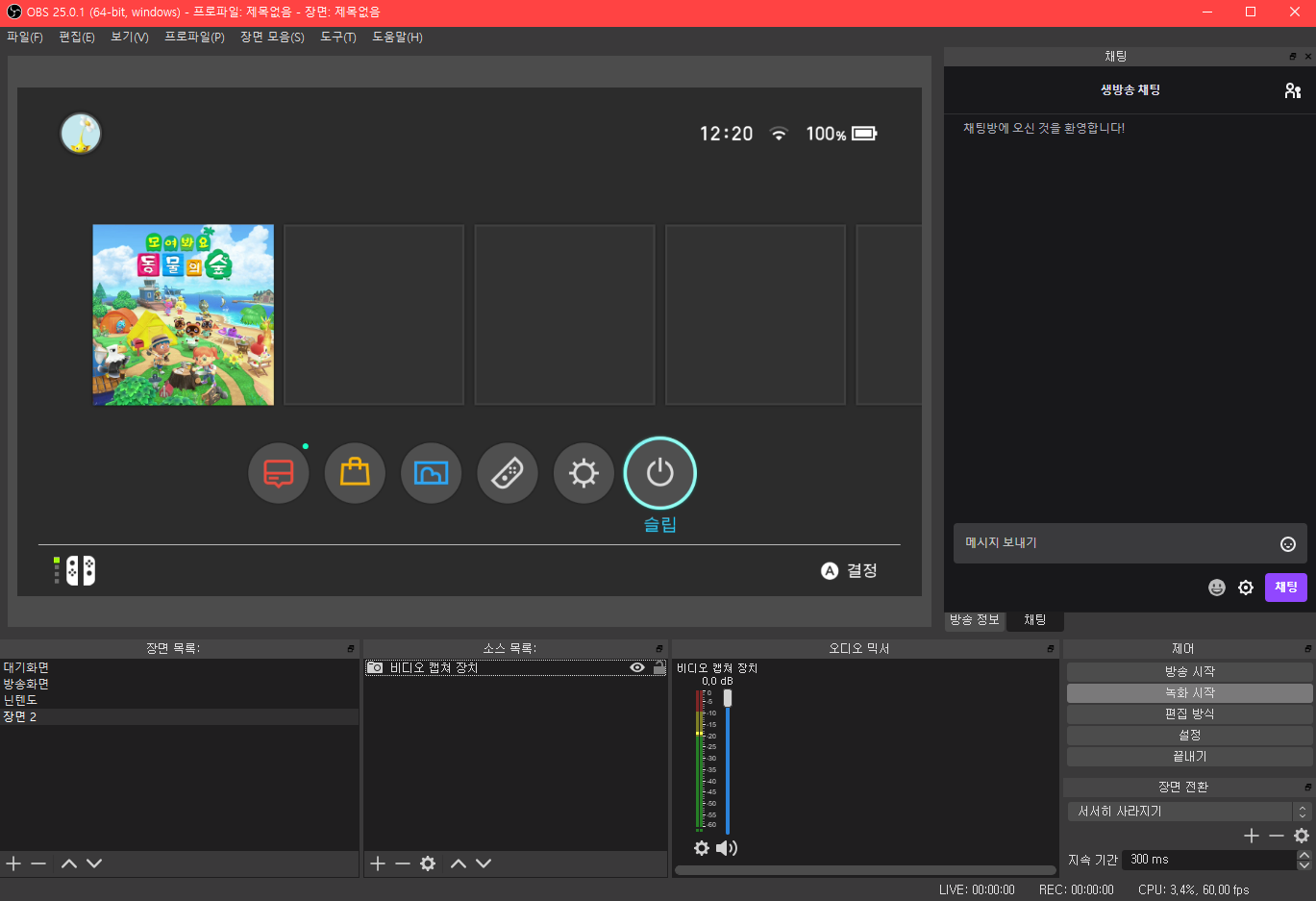Image resolution: width=1316 pixels, height=901 pixels.
Task: Open source properties gear
Action: 428,863
